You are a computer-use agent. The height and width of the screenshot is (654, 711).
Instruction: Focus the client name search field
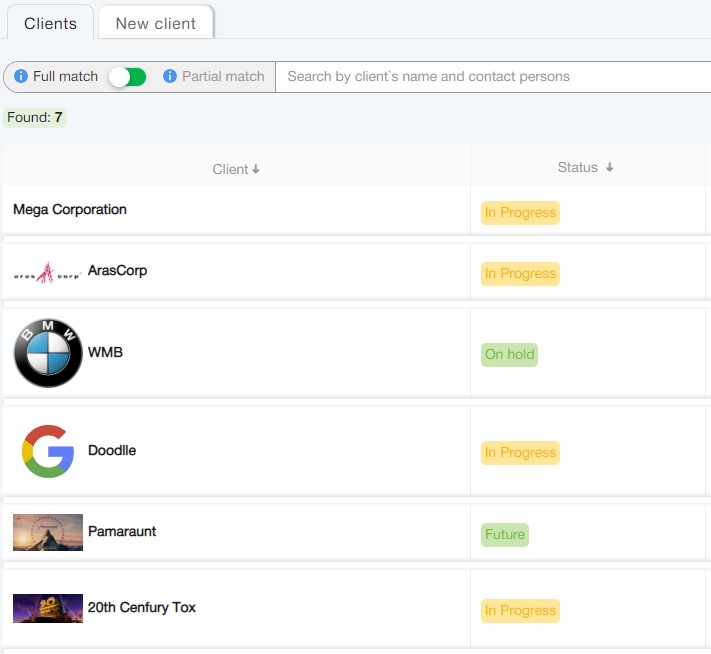(490, 77)
